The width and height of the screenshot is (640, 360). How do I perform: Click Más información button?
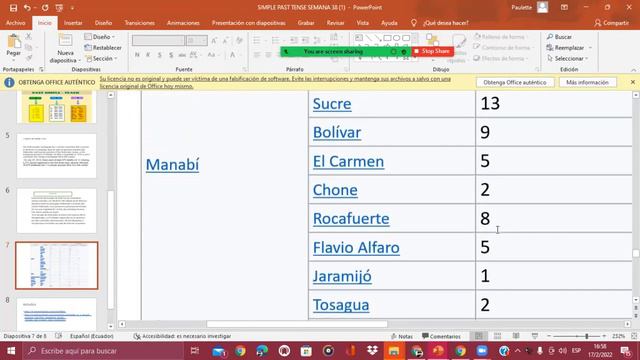pos(587,82)
